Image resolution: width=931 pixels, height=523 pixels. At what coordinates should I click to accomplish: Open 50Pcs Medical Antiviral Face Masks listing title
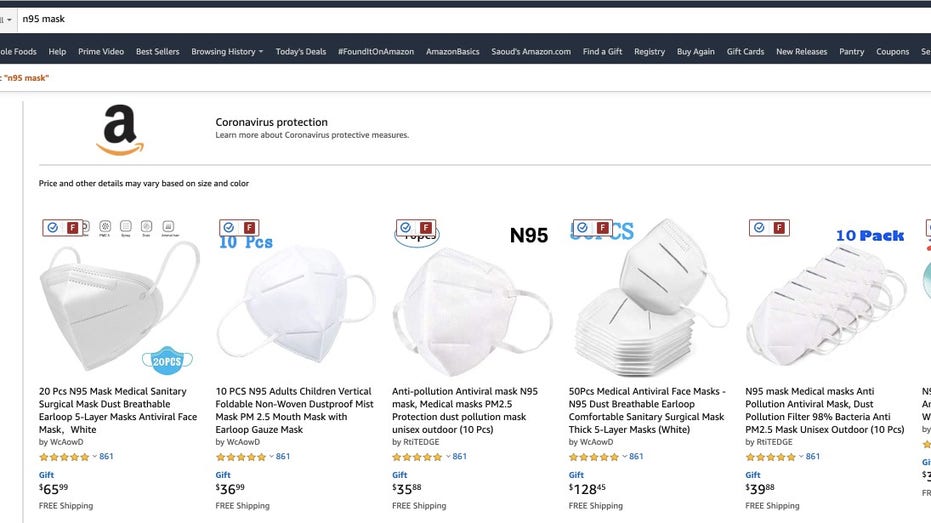click(x=647, y=410)
